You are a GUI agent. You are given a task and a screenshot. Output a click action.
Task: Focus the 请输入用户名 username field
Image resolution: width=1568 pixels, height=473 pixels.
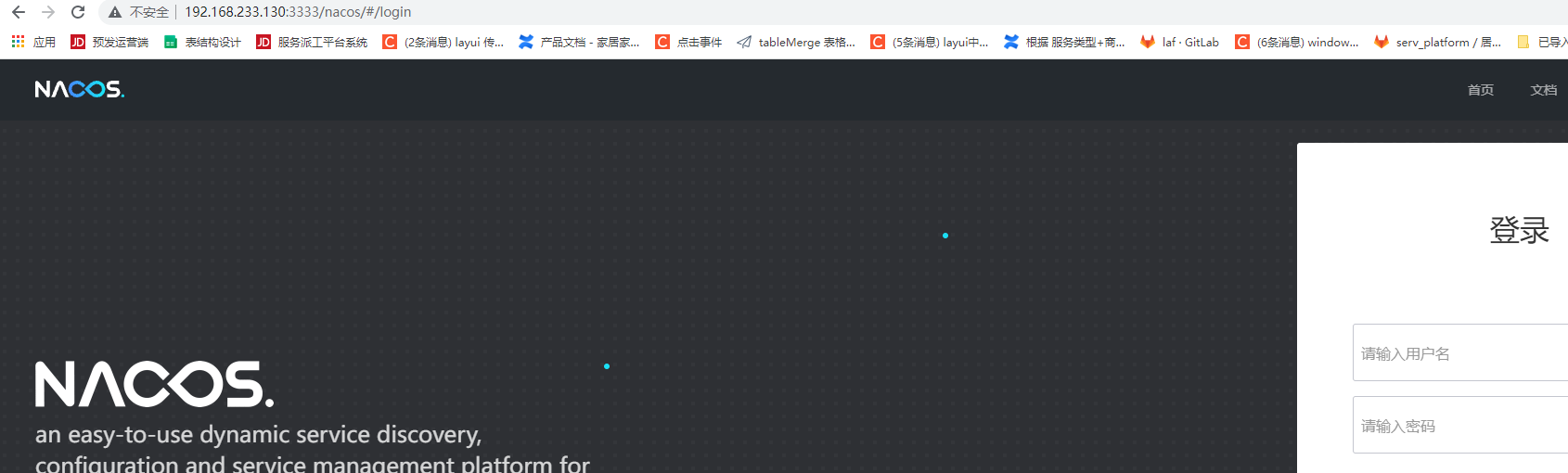[1460, 352]
